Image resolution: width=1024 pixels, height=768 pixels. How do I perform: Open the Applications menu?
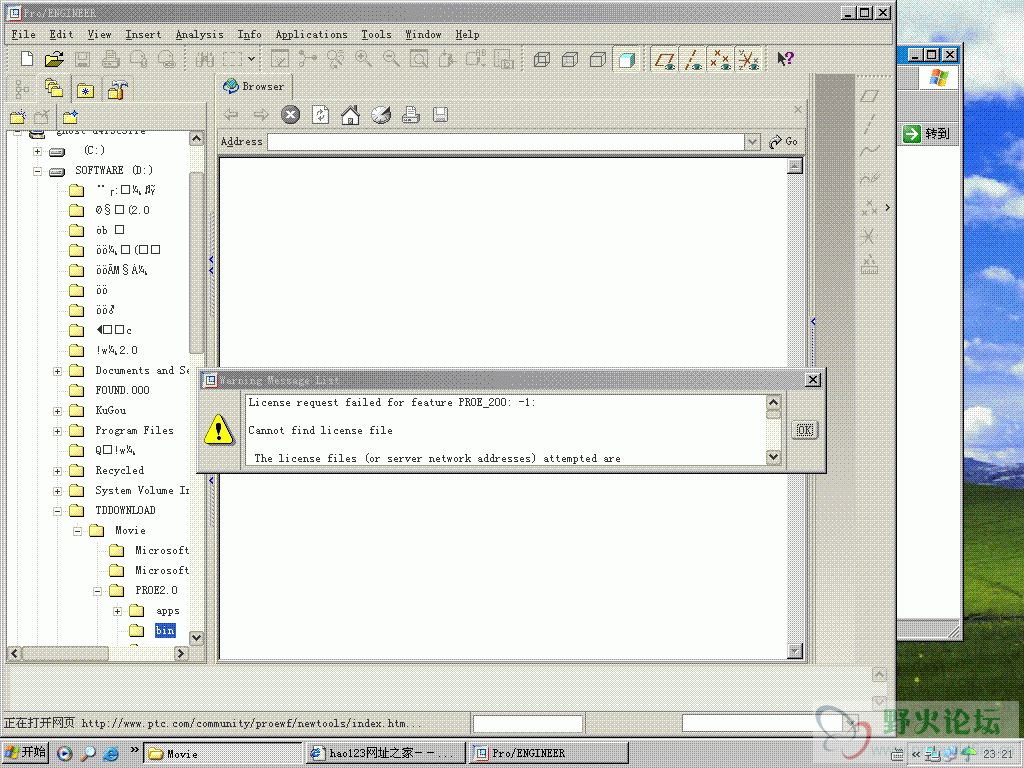312,35
